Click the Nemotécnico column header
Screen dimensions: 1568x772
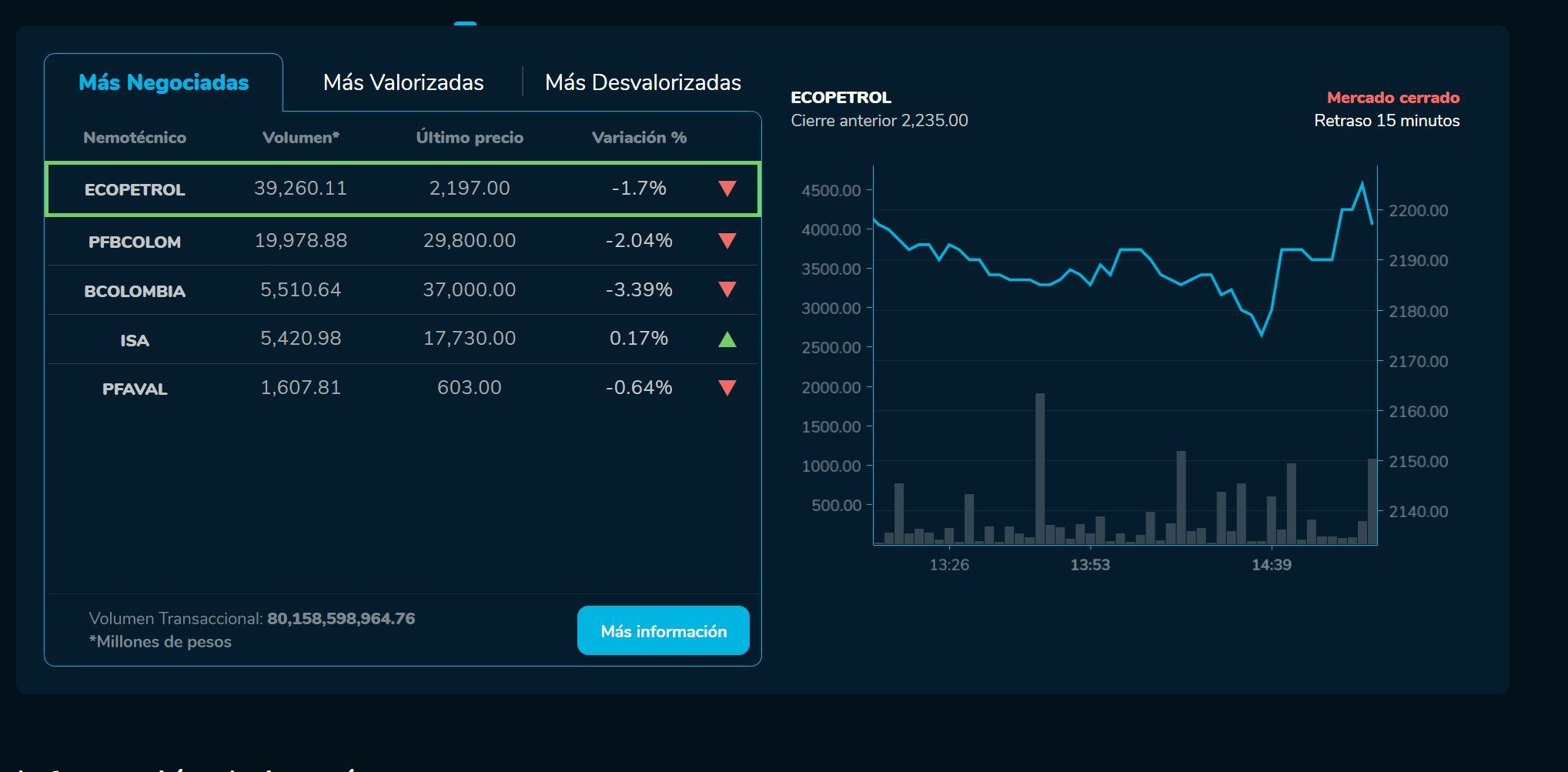[x=135, y=138]
